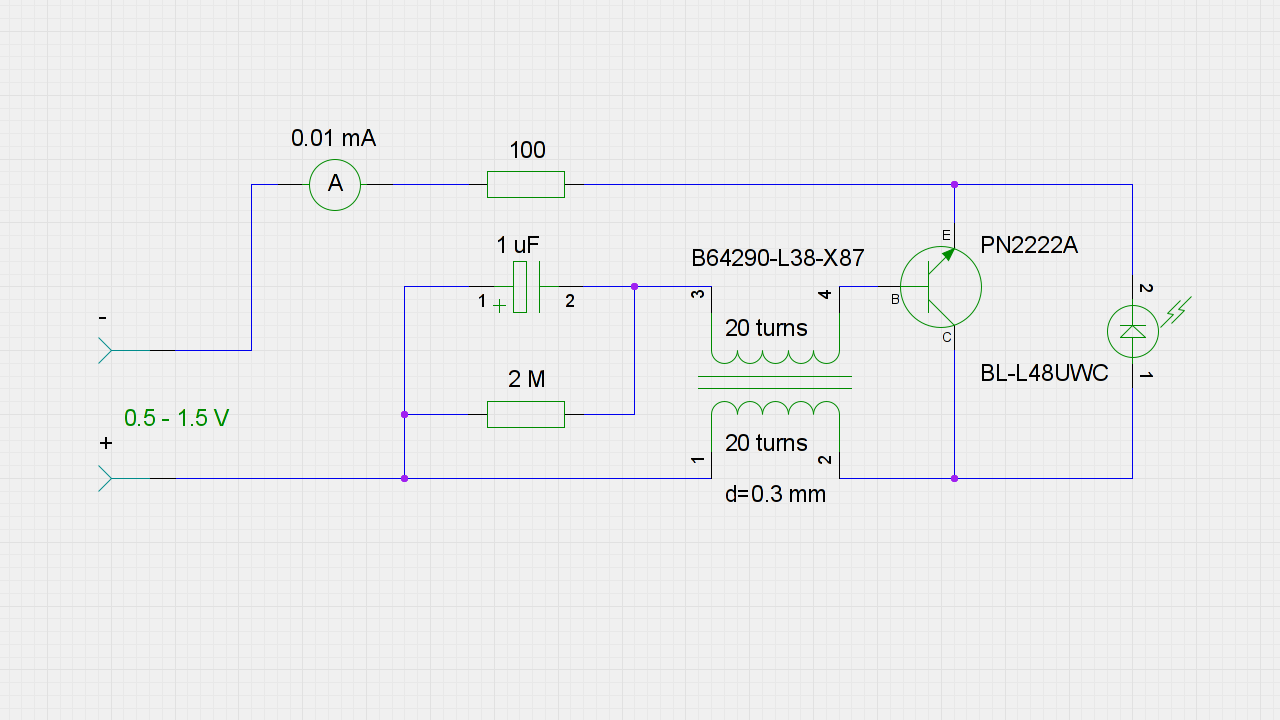
Task: Click the negative input terminal connector
Action: (106, 350)
